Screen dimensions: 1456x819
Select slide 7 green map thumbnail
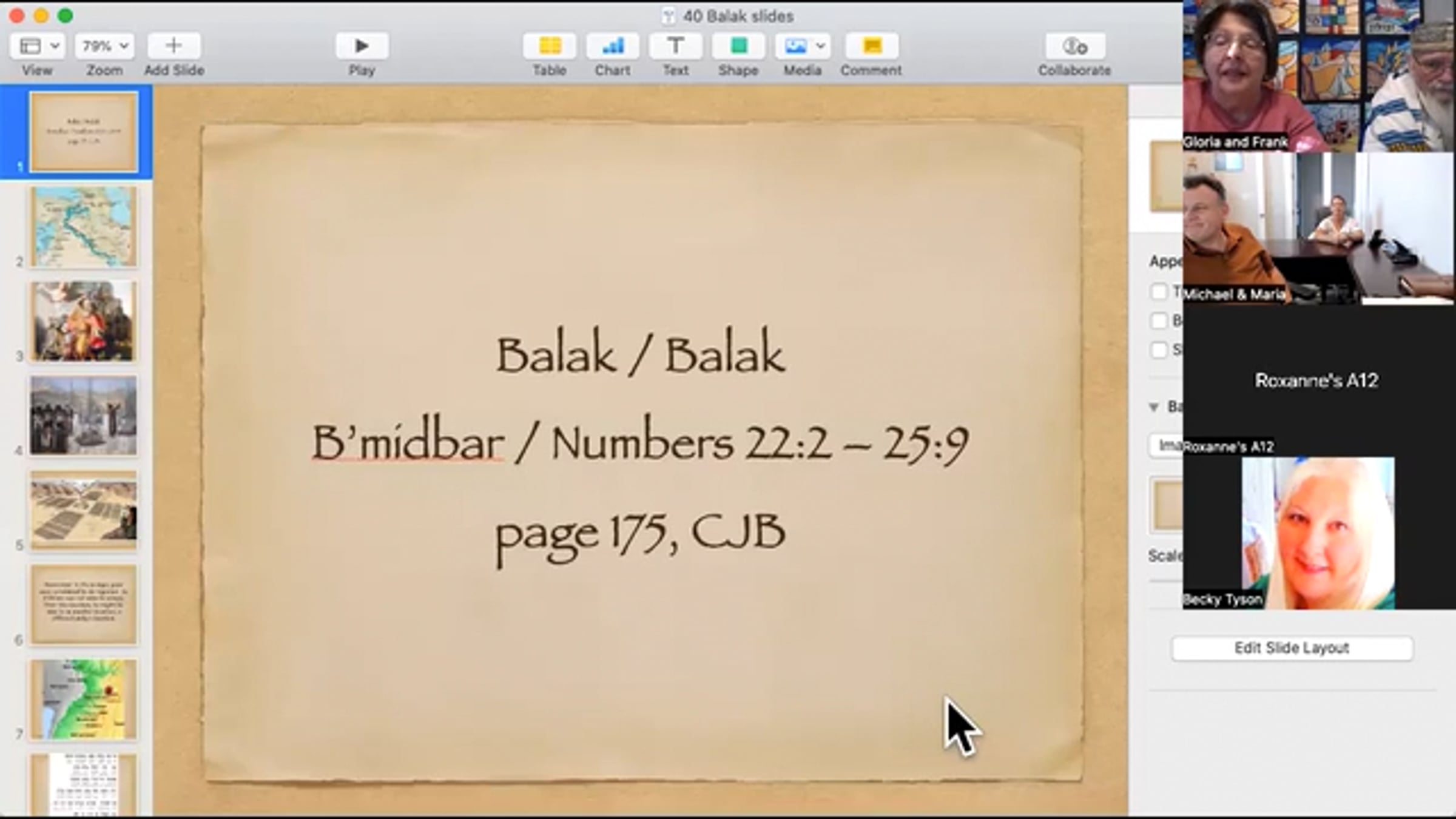click(84, 699)
